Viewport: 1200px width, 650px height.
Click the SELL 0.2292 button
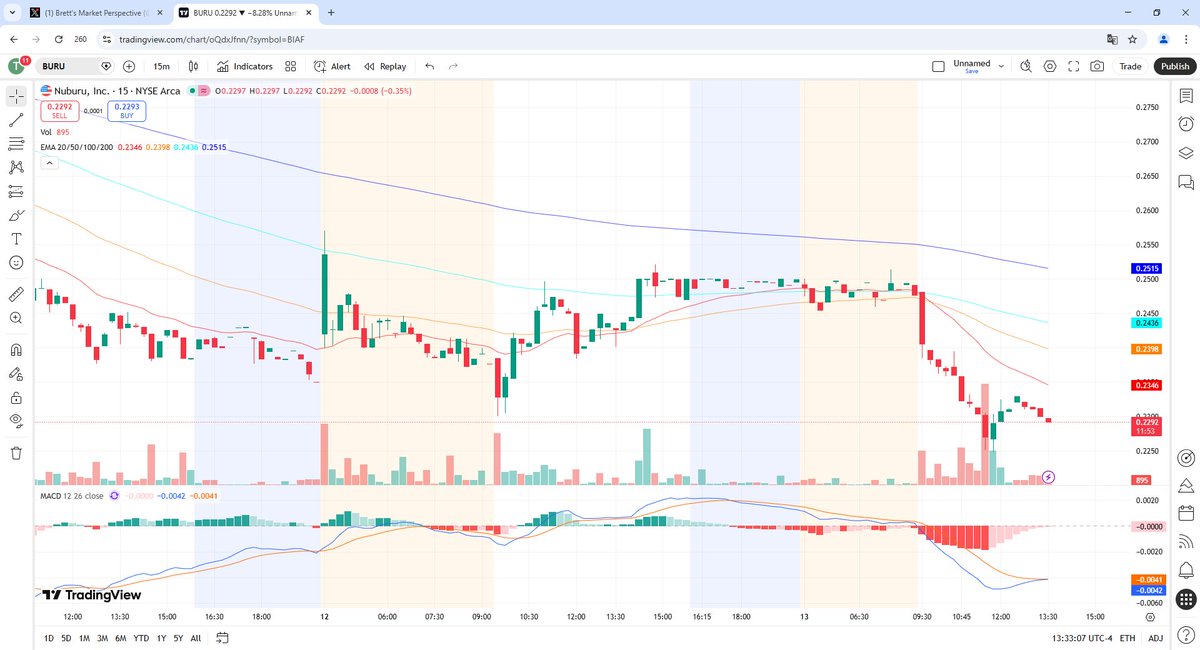60,111
